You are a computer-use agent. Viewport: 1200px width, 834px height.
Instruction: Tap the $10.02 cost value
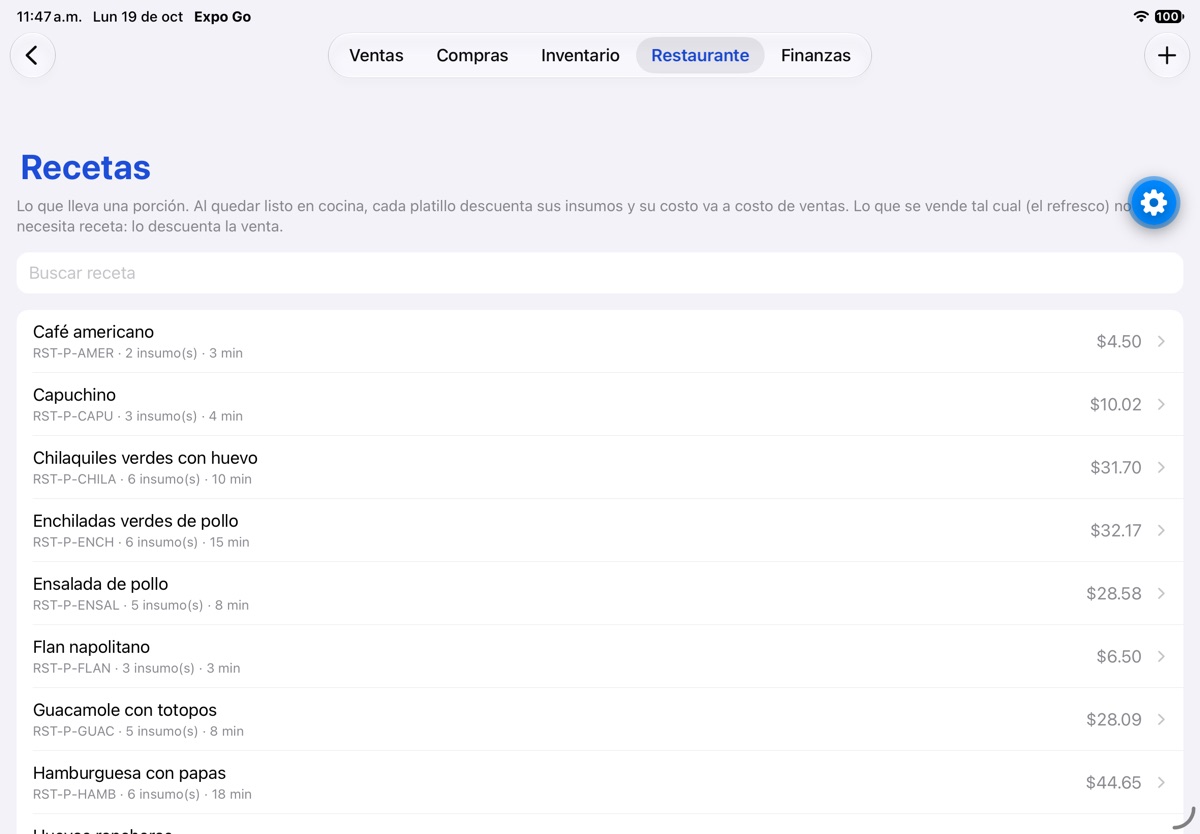click(x=1116, y=404)
